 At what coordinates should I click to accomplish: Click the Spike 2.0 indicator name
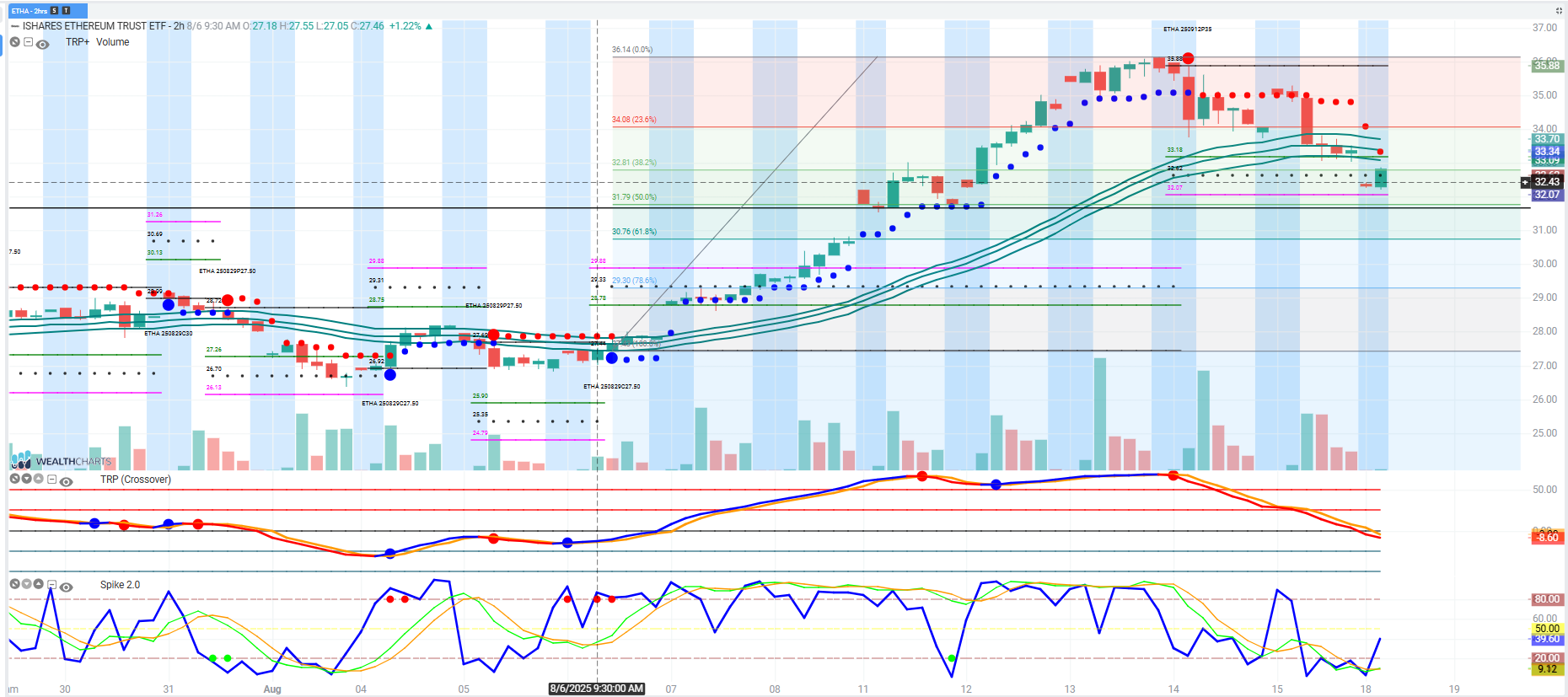120,585
